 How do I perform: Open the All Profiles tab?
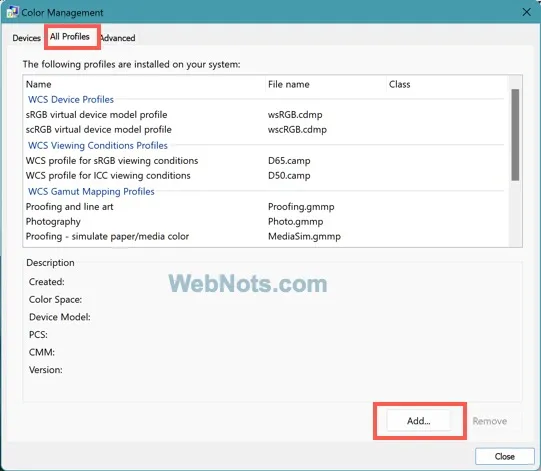(x=70, y=37)
